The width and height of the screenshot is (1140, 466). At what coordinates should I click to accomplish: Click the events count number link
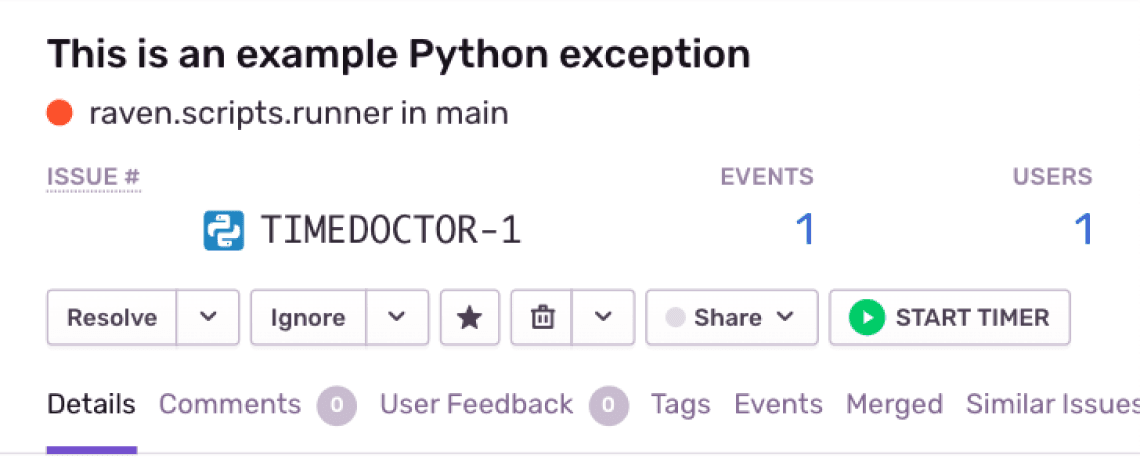pyautogui.click(x=804, y=231)
